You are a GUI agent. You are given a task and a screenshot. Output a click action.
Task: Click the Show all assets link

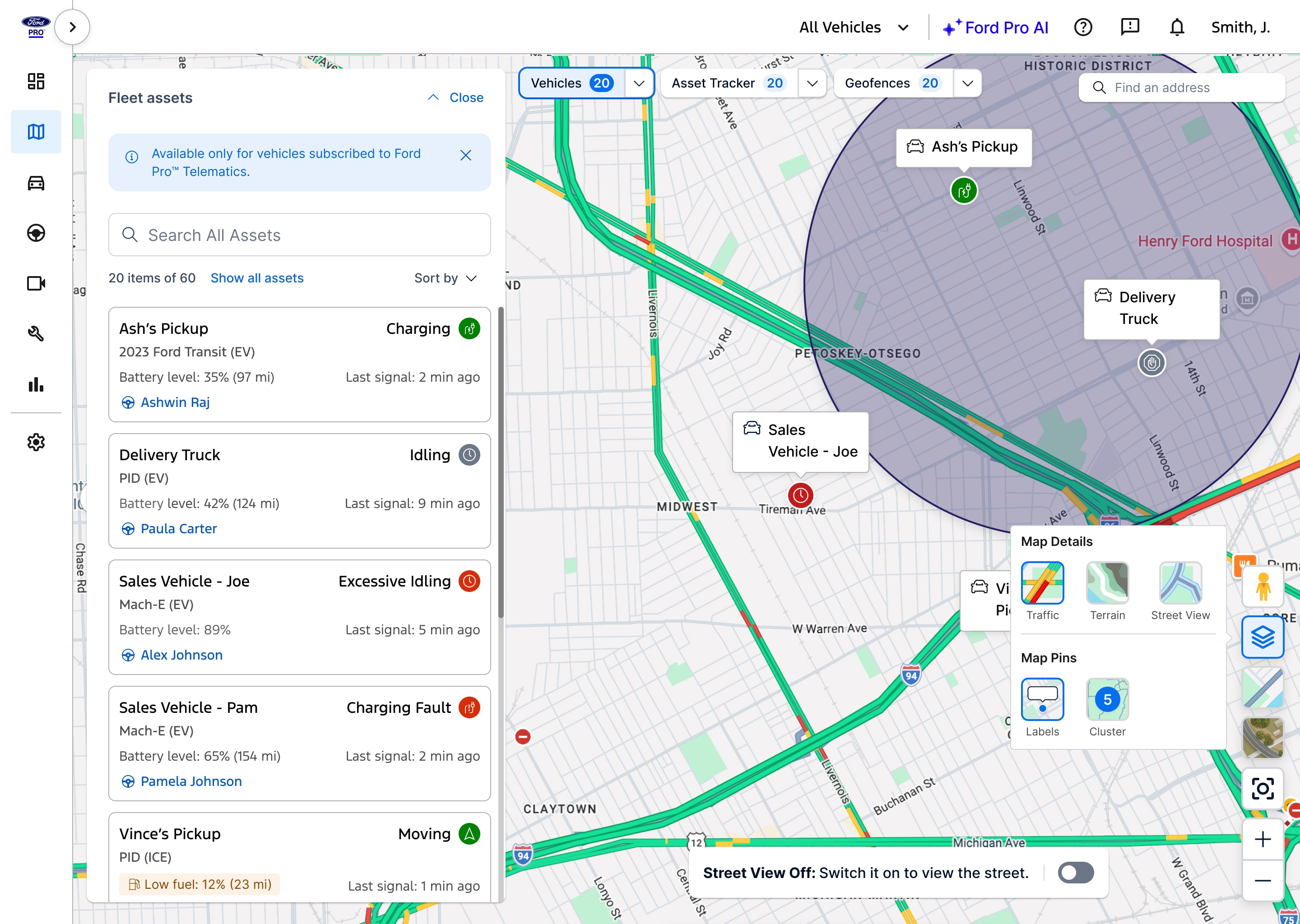click(257, 278)
